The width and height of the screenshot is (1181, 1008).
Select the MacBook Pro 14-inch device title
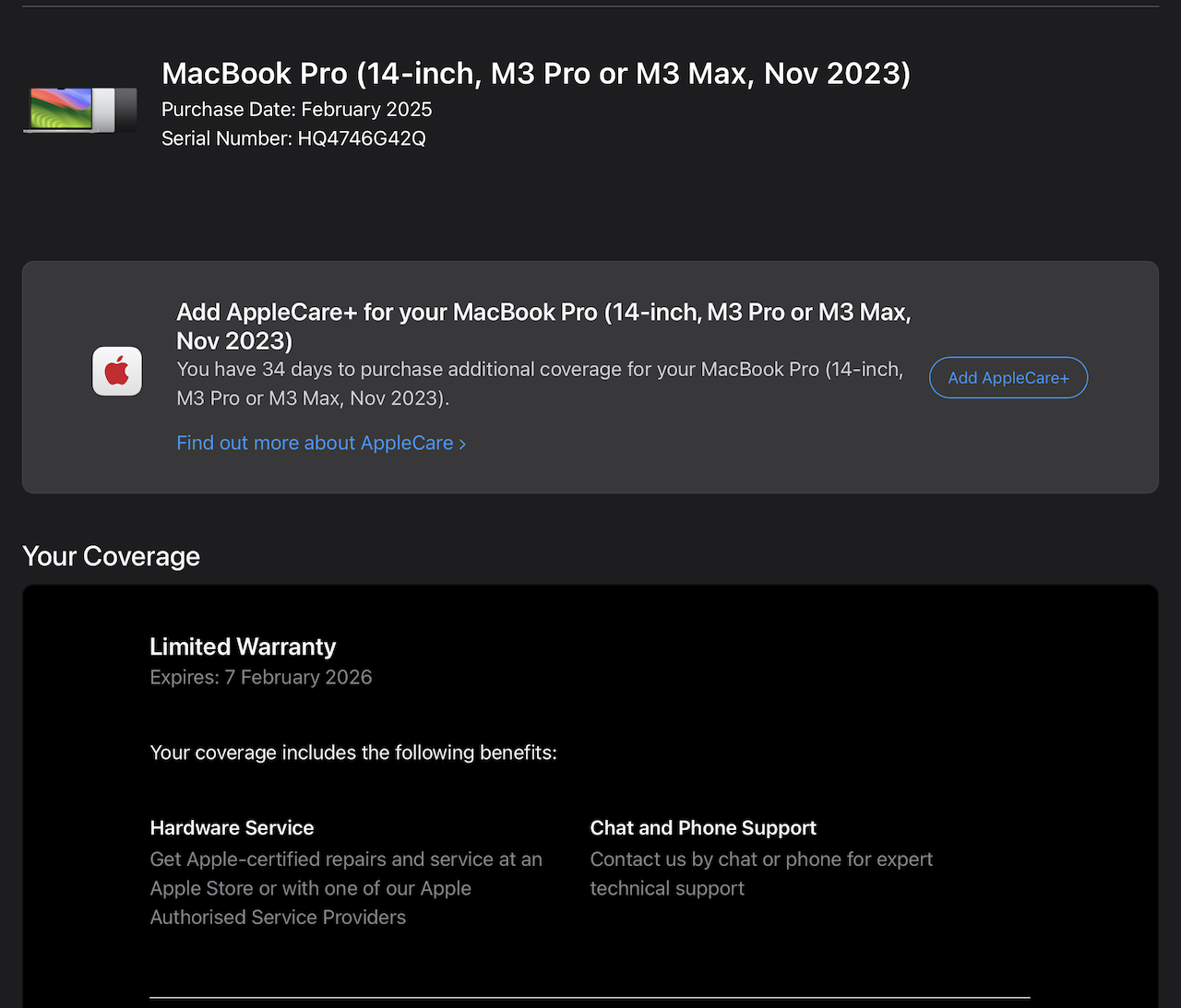pyautogui.click(x=536, y=73)
